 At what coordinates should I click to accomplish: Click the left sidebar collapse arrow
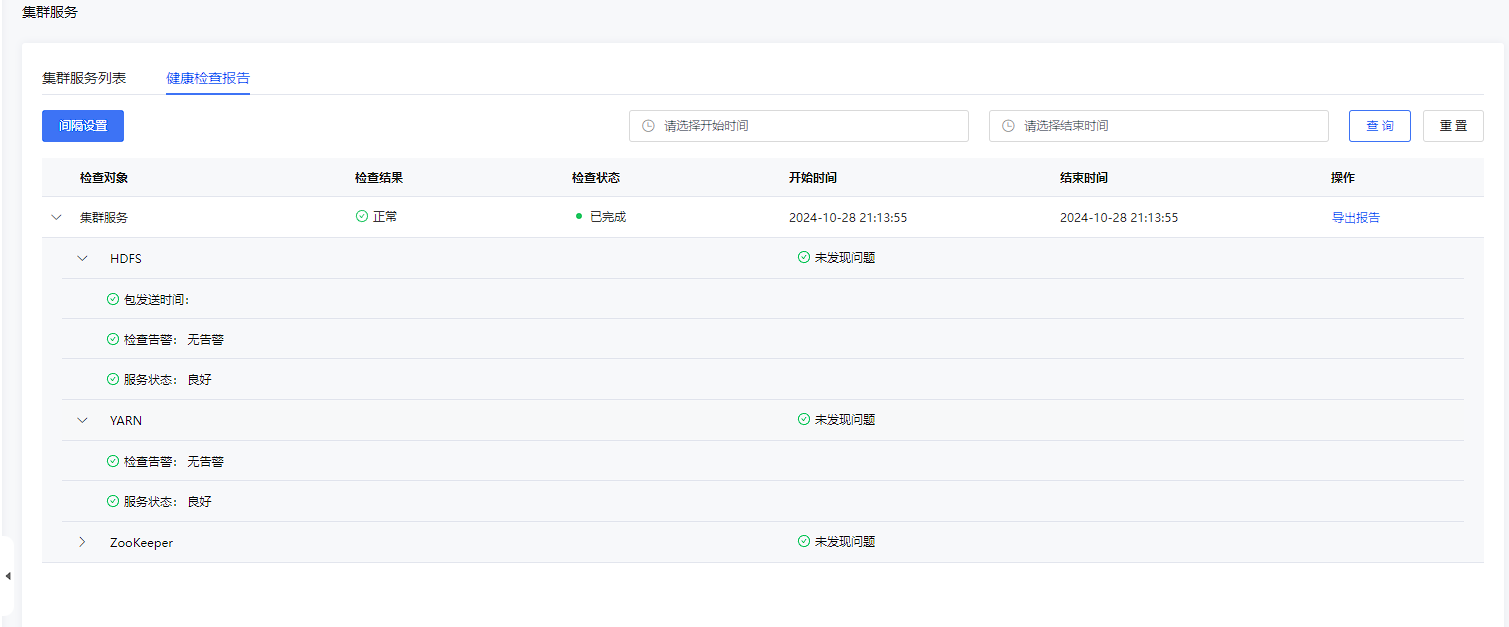(8, 576)
